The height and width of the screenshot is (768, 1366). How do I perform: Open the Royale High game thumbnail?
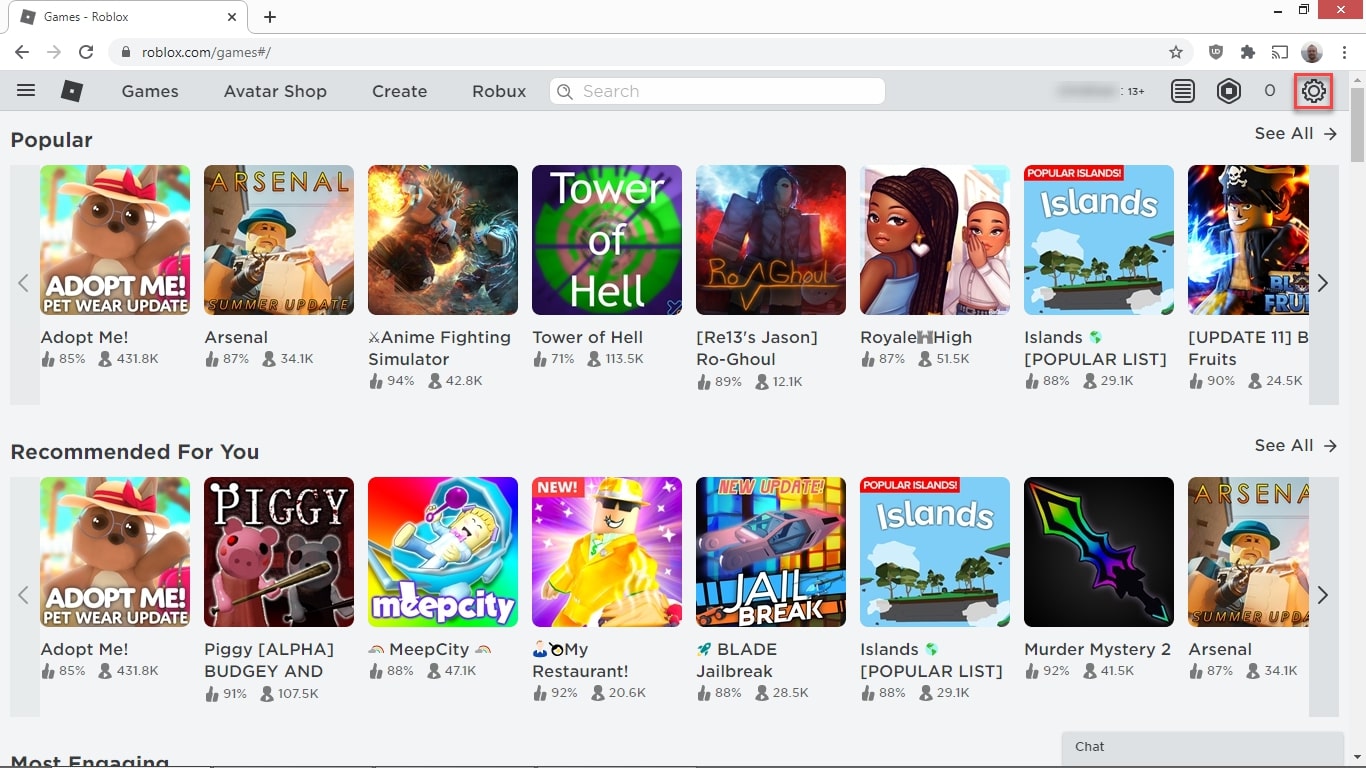(x=935, y=240)
